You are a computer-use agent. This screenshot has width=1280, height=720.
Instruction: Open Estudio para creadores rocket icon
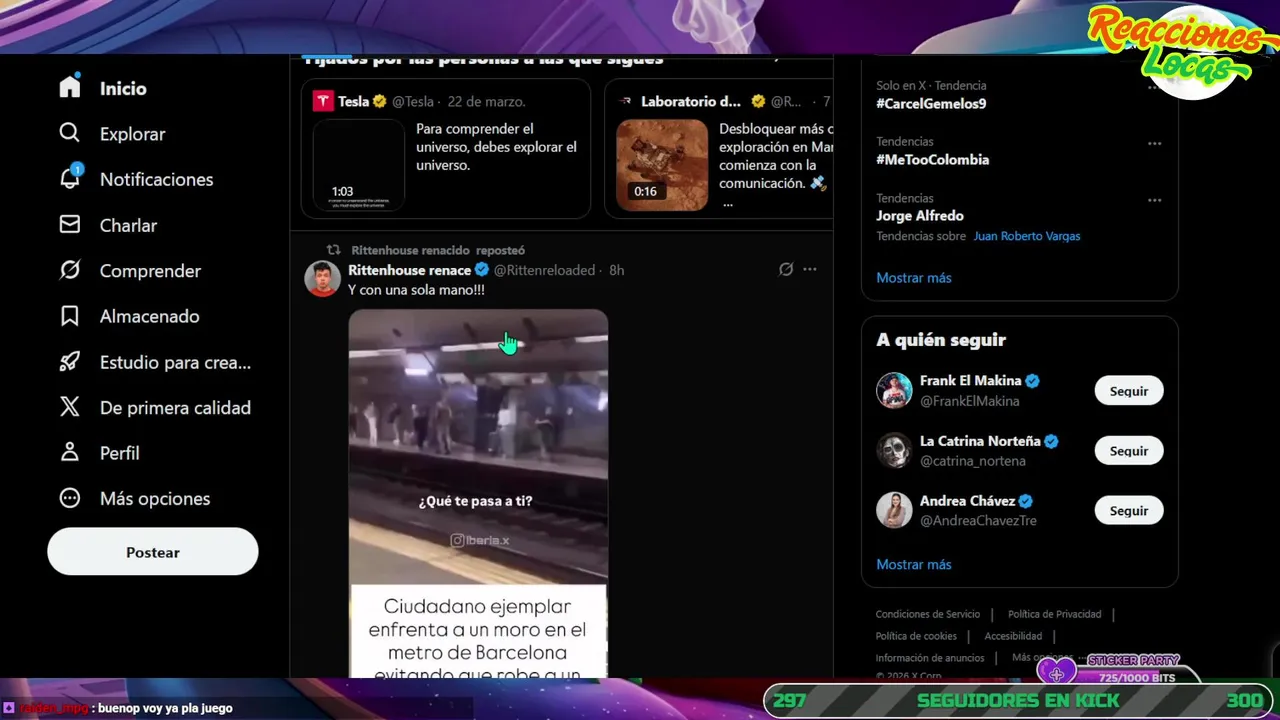pos(69,362)
